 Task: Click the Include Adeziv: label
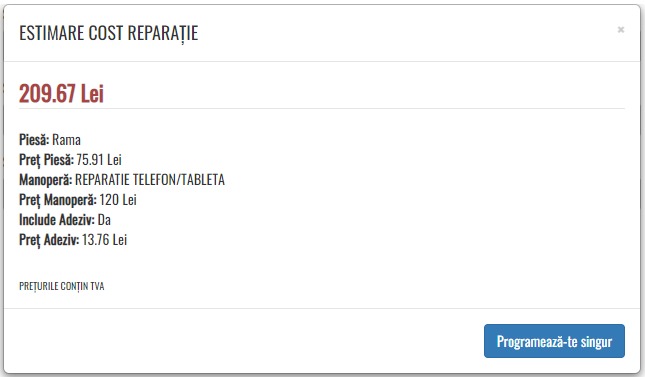point(57,220)
